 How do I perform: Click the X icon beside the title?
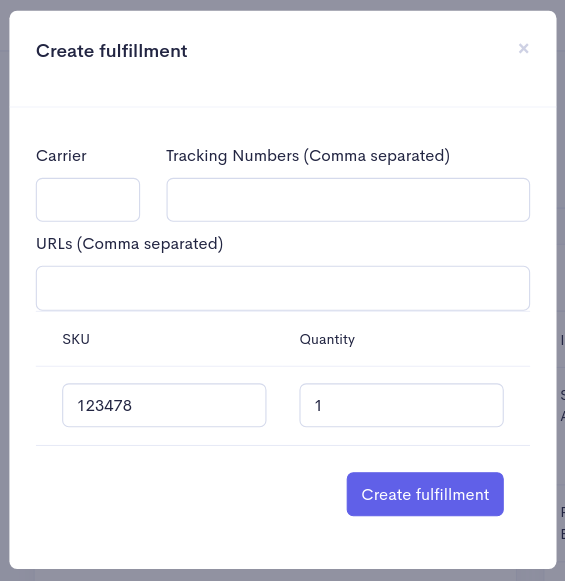tap(523, 49)
